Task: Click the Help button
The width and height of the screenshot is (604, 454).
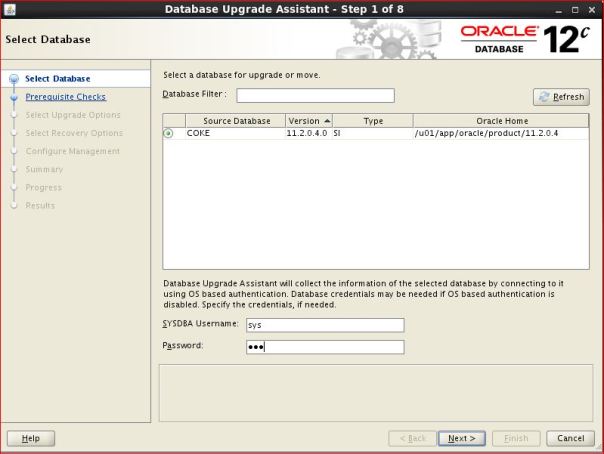Action: click(x=31, y=438)
